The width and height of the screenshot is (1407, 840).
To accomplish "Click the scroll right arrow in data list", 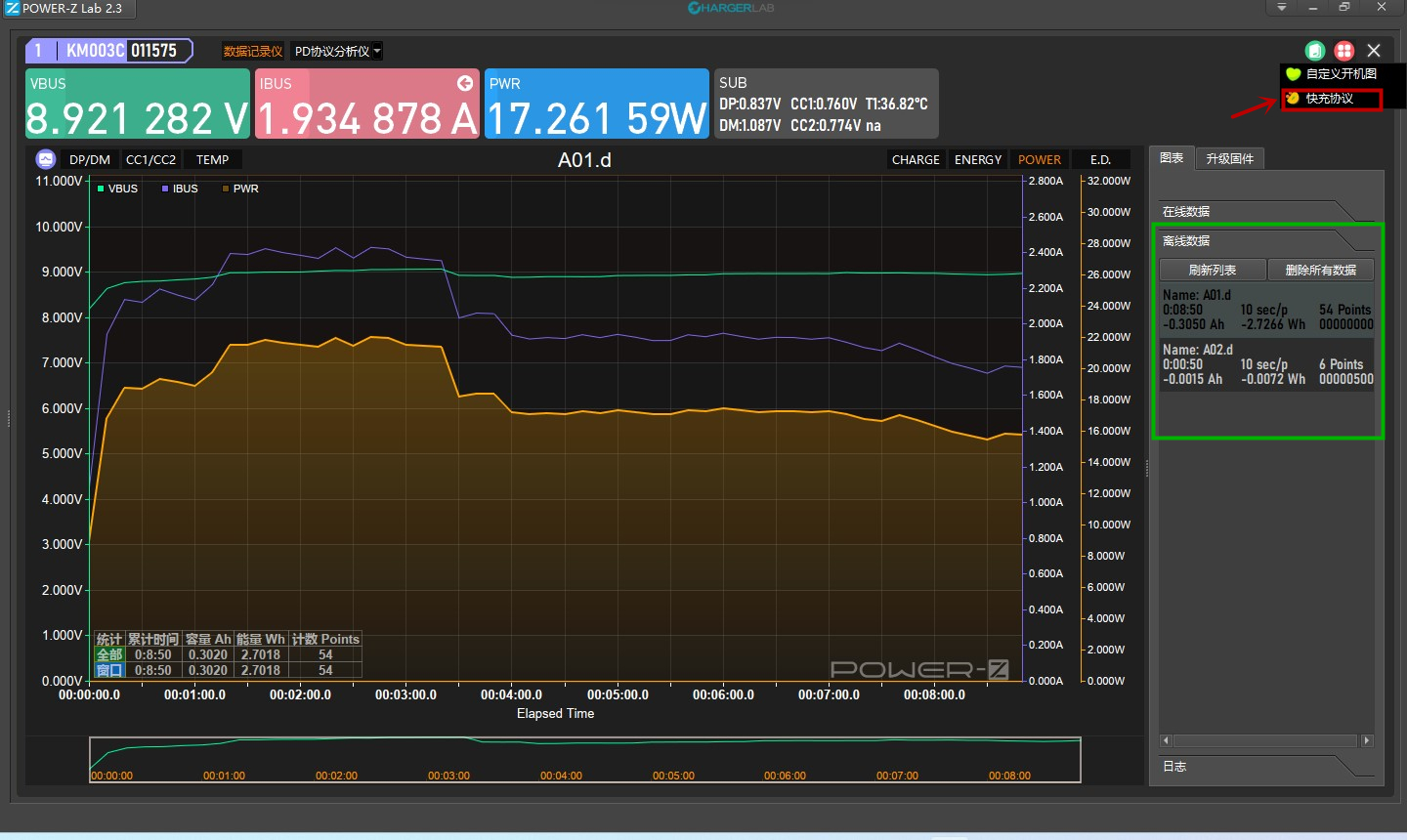I will pos(1367,740).
